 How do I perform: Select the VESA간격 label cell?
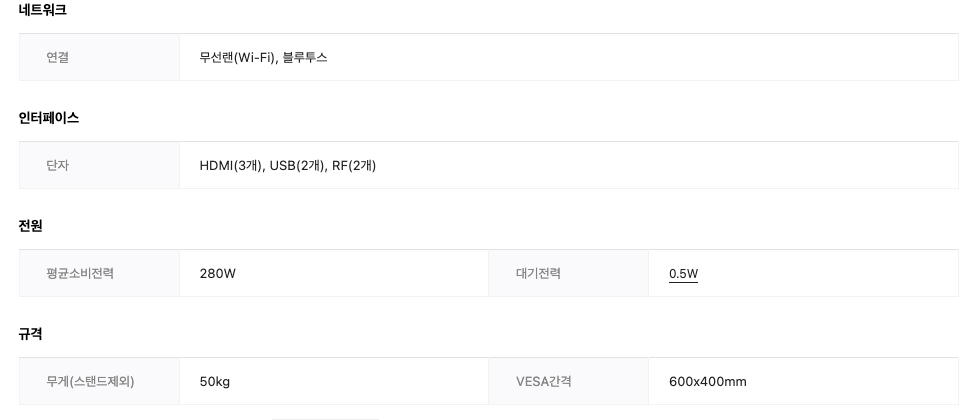coord(568,381)
